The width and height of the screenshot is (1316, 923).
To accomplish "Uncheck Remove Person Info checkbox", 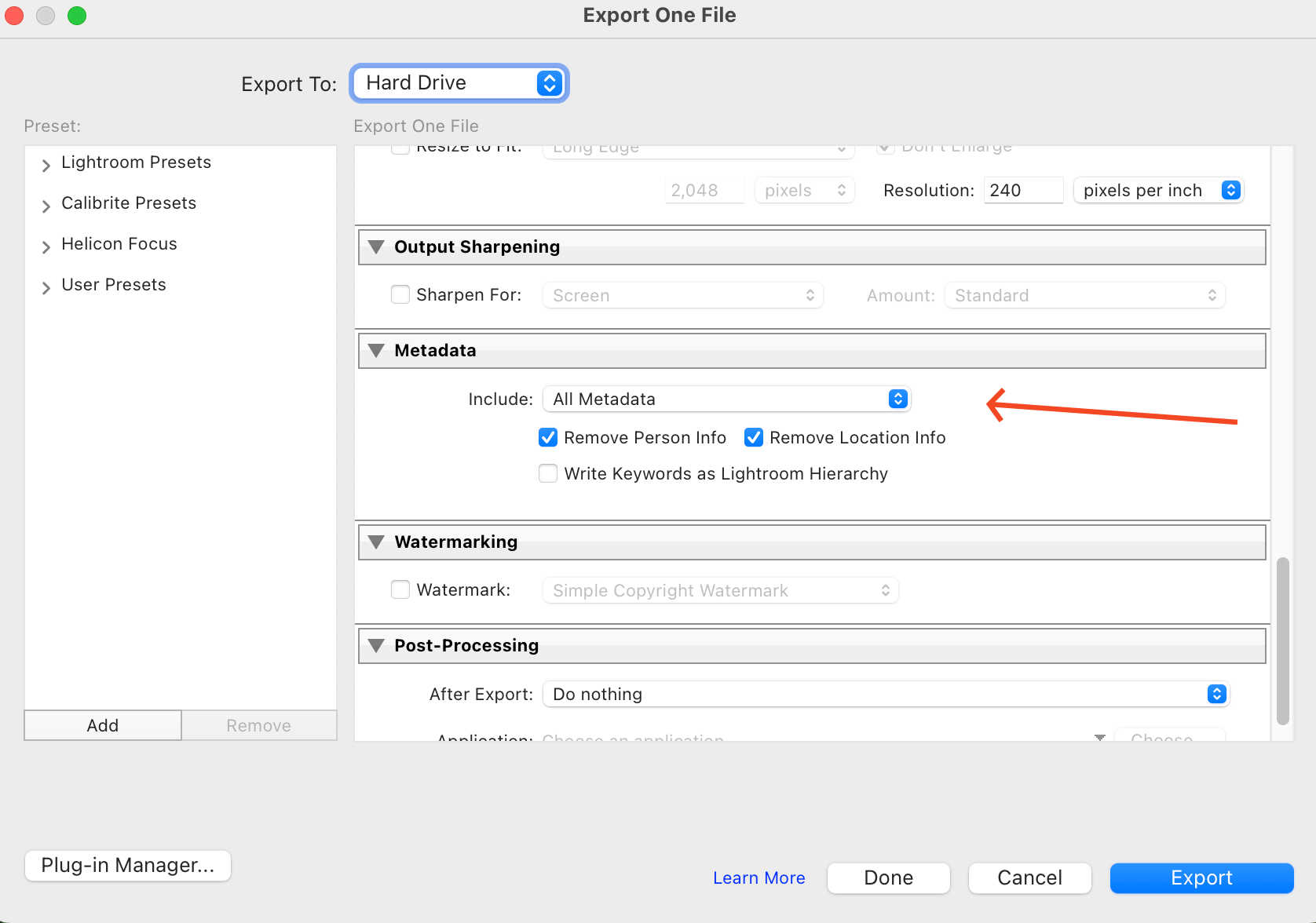I will click(x=548, y=438).
